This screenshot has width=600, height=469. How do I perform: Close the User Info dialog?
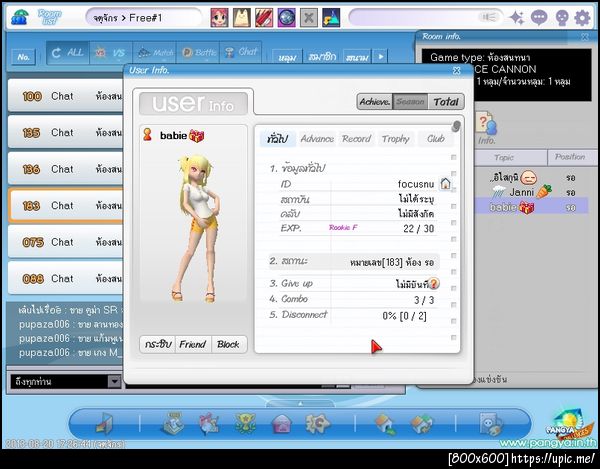(457, 70)
